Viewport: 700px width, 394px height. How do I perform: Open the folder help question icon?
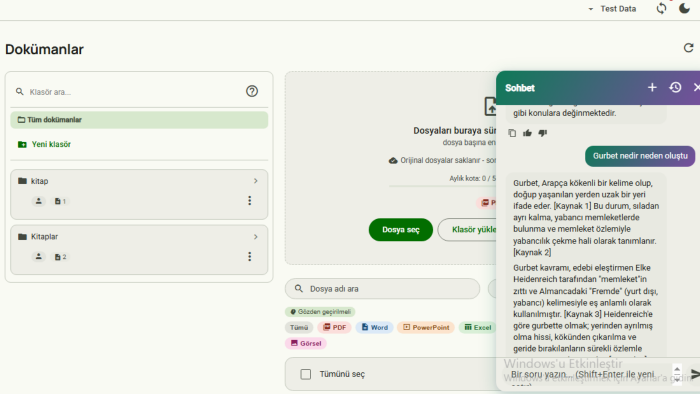252,91
